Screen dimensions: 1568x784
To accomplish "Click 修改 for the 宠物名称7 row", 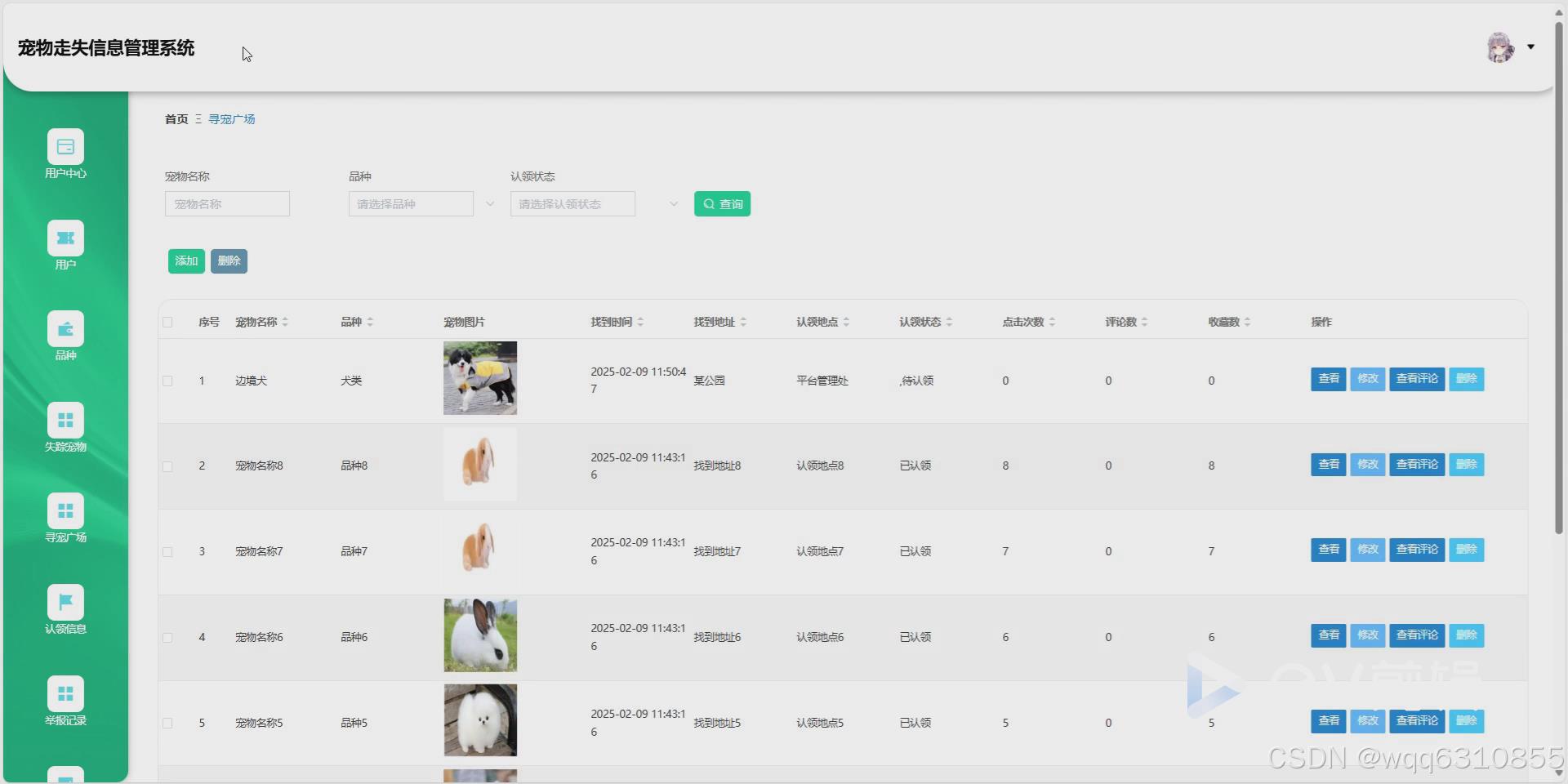I will [1368, 550].
